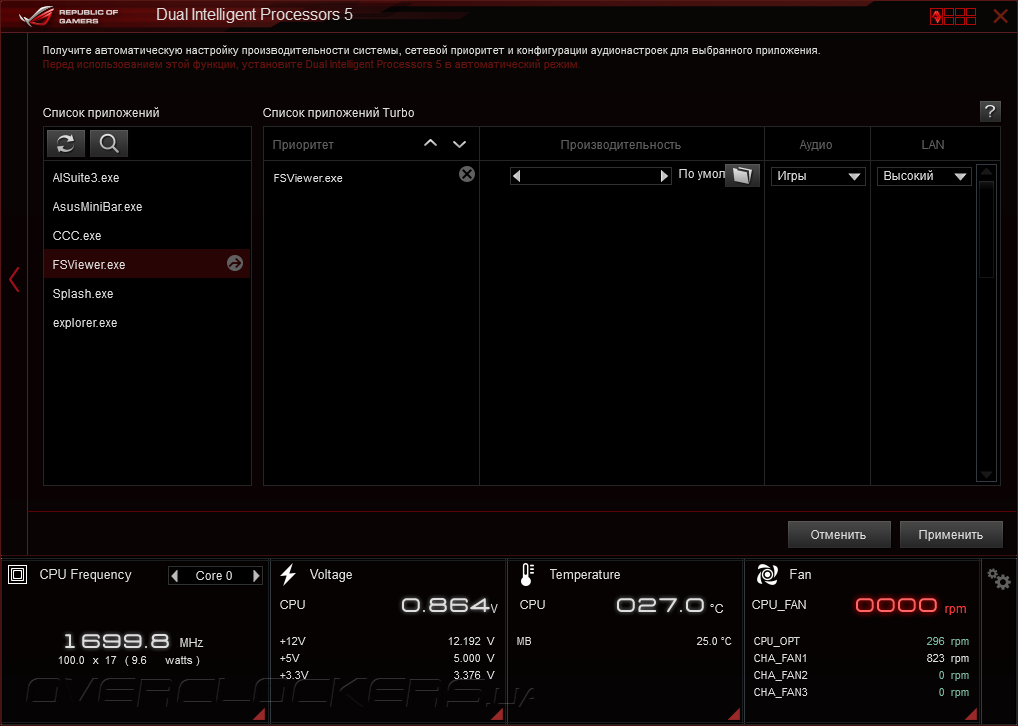Click the ROG Republic of Gamers logo
1018x726 pixels.
click(69, 16)
